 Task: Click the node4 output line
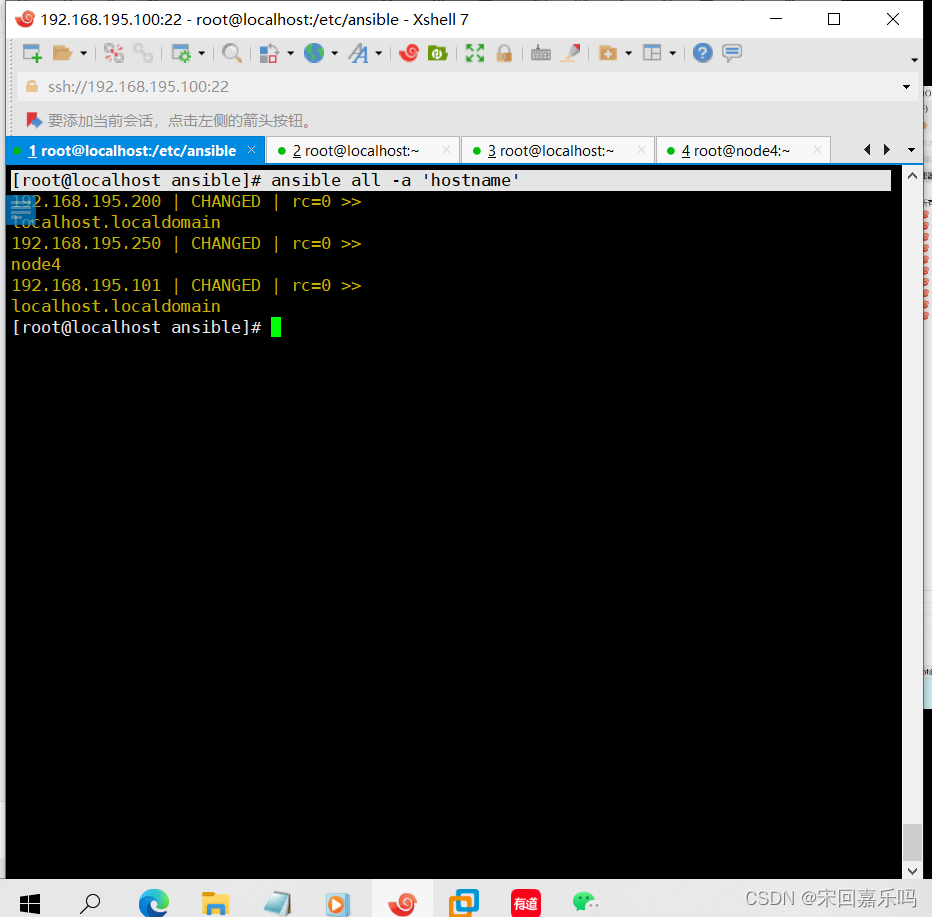point(36,264)
